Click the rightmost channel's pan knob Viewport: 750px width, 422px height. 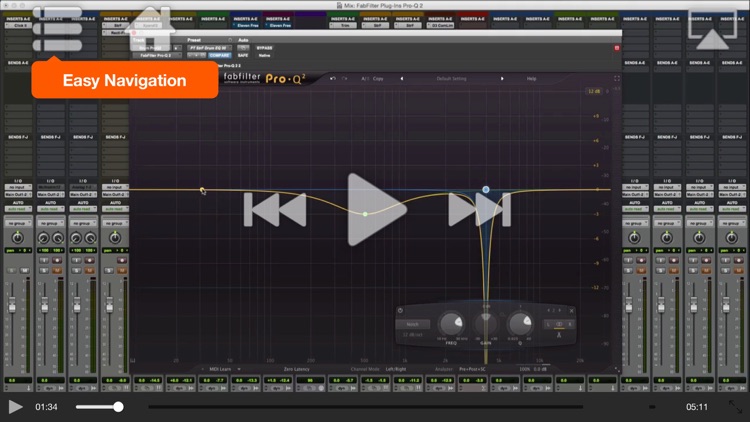(x=731, y=237)
